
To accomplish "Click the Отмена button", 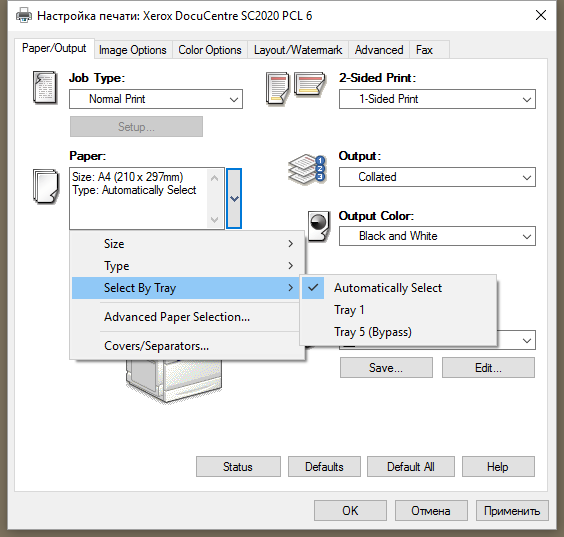I will coord(431,510).
